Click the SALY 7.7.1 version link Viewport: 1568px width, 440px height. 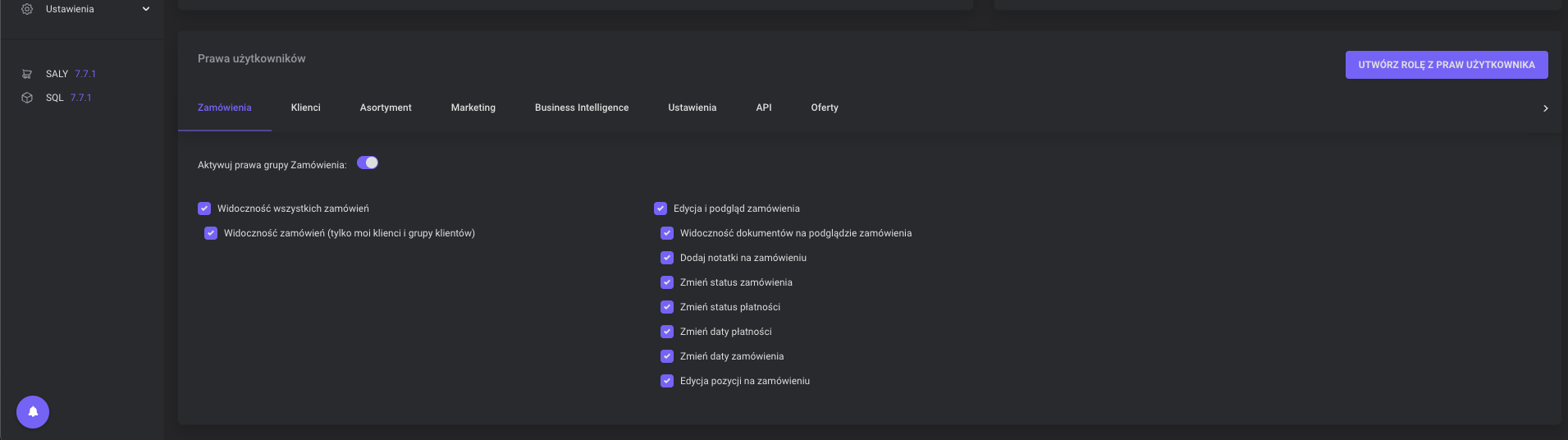[85, 74]
